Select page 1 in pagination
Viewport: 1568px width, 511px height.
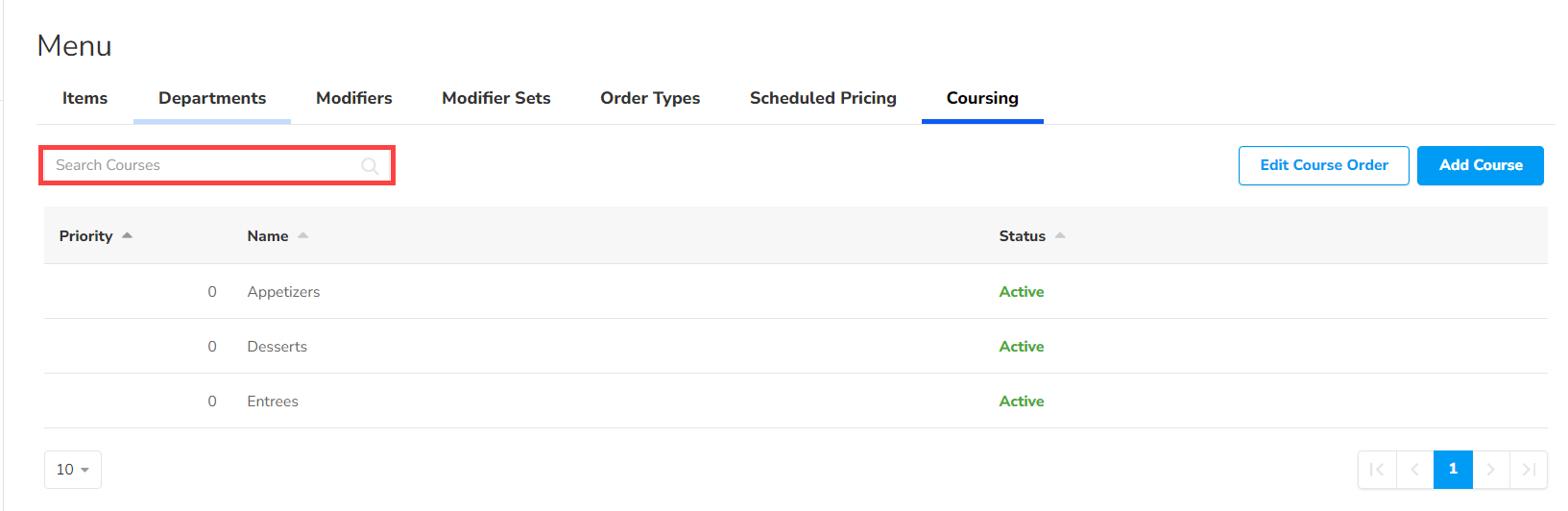(1453, 470)
